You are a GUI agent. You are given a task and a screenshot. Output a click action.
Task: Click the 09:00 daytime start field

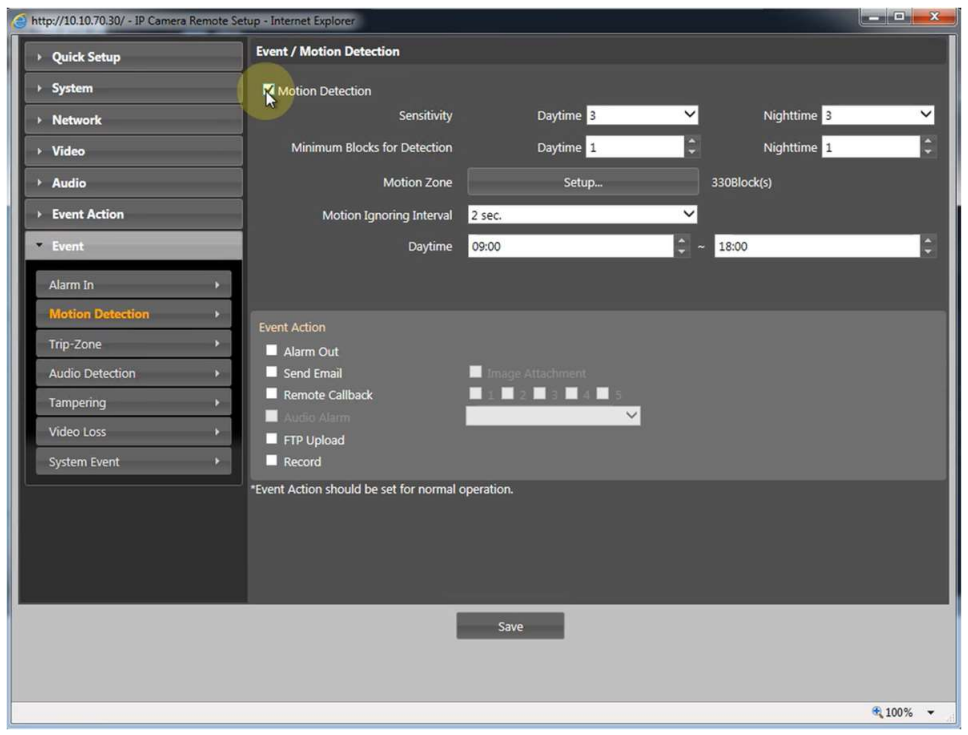[x=570, y=246]
